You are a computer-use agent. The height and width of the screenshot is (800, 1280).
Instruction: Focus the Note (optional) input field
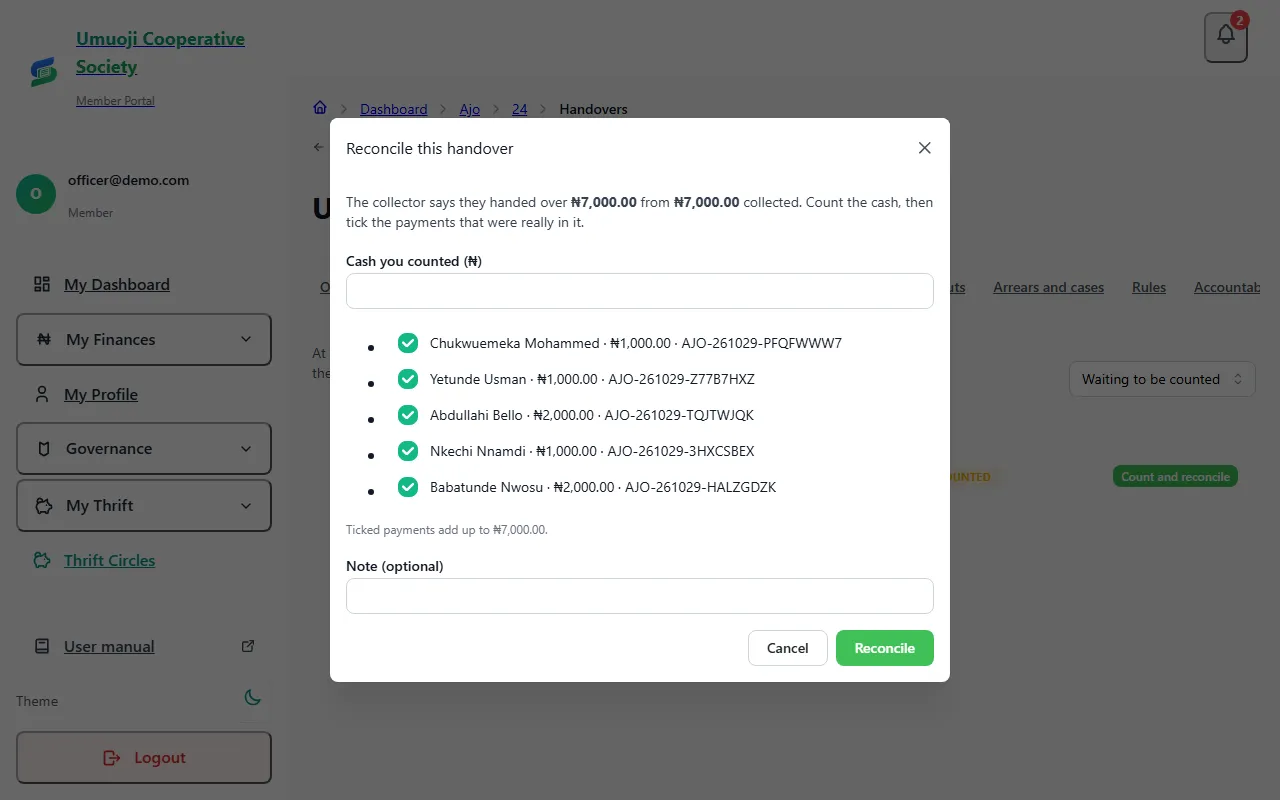pyautogui.click(x=640, y=596)
